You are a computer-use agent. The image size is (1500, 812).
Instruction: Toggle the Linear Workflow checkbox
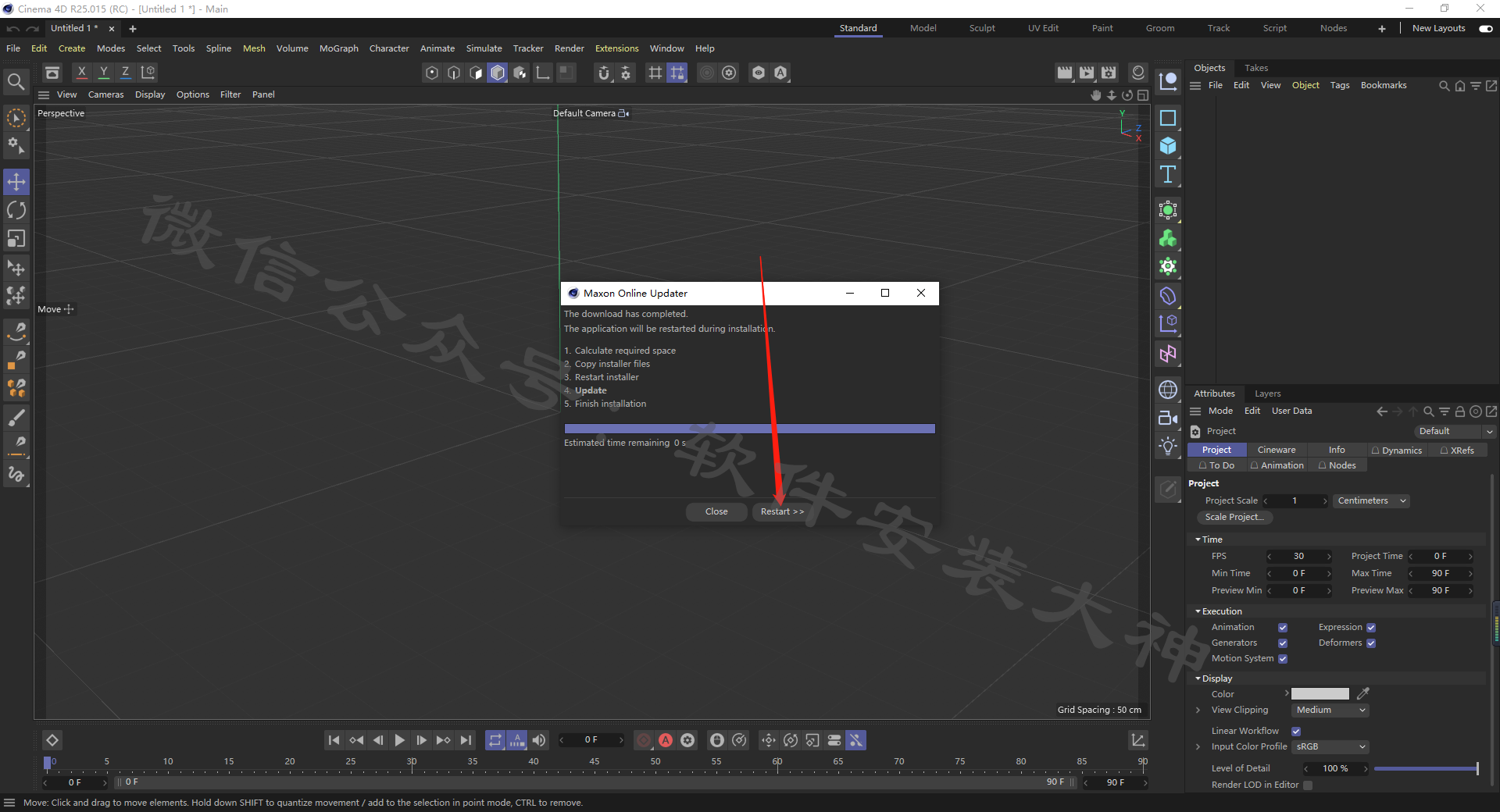pos(1296,732)
